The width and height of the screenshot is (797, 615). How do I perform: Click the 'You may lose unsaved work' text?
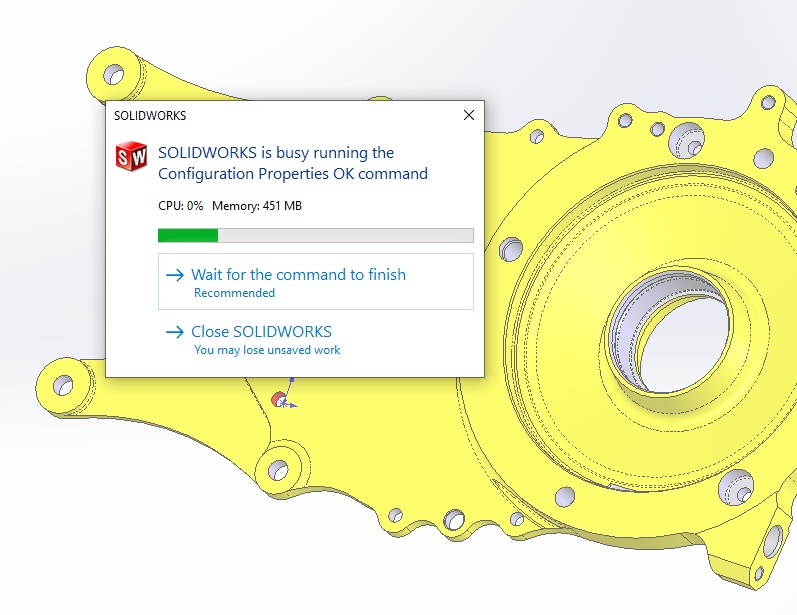coord(267,350)
